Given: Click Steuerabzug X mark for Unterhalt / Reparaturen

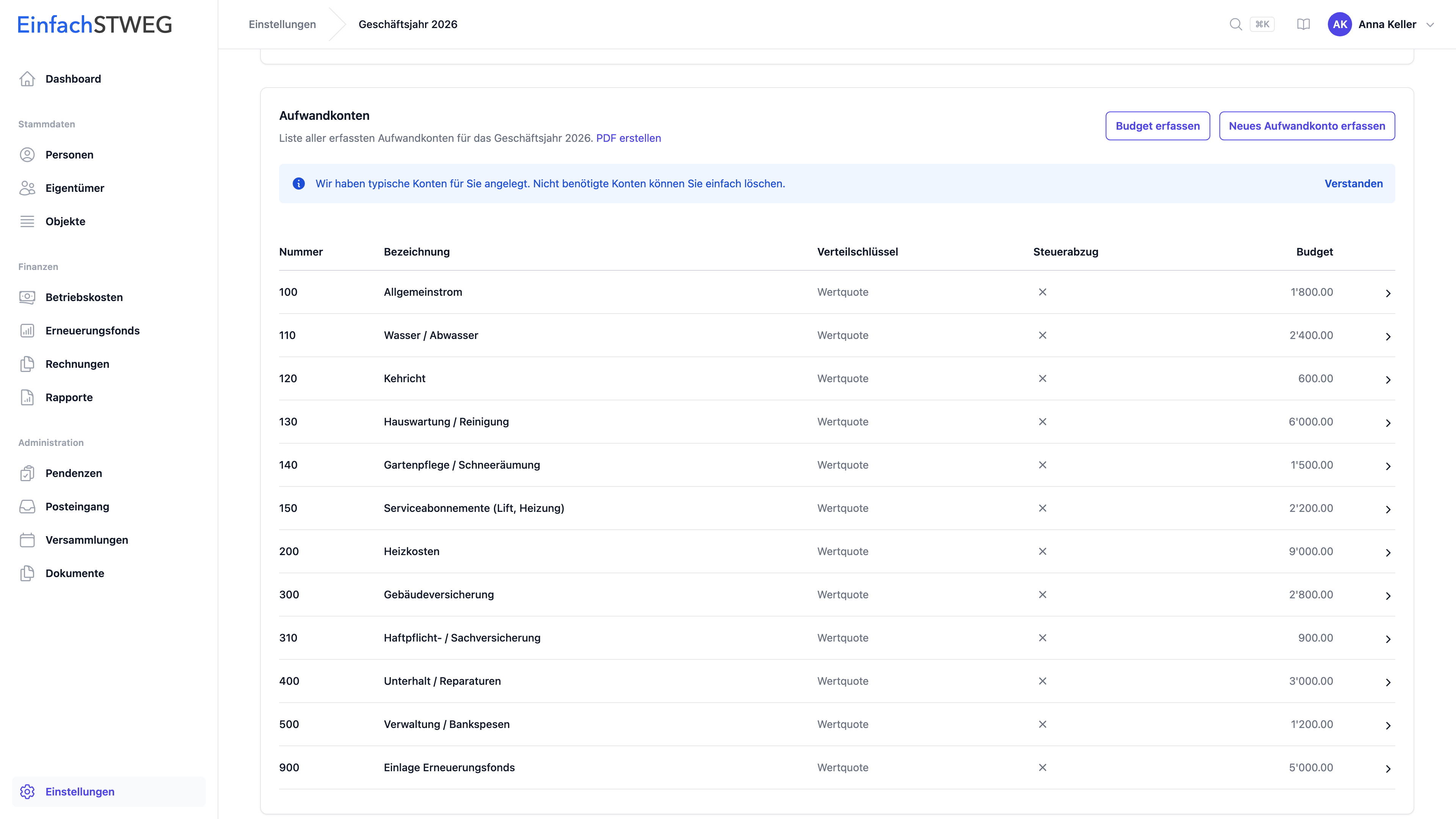Looking at the screenshot, I should [1043, 681].
